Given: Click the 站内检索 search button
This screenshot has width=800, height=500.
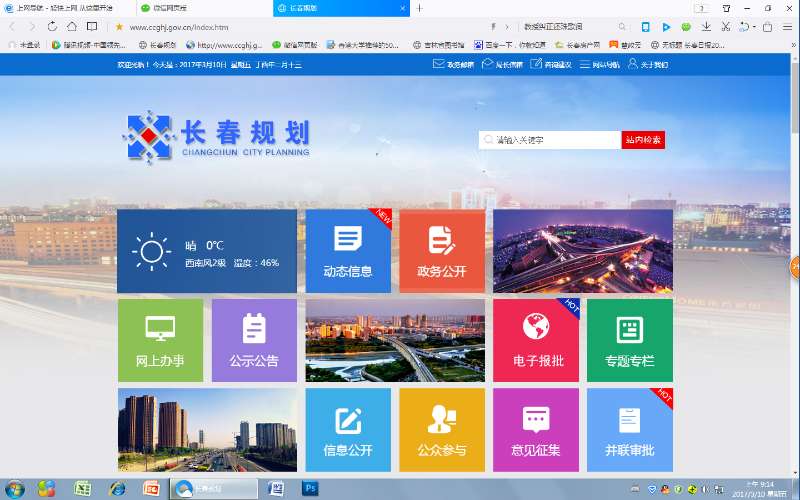Looking at the screenshot, I should (643, 140).
